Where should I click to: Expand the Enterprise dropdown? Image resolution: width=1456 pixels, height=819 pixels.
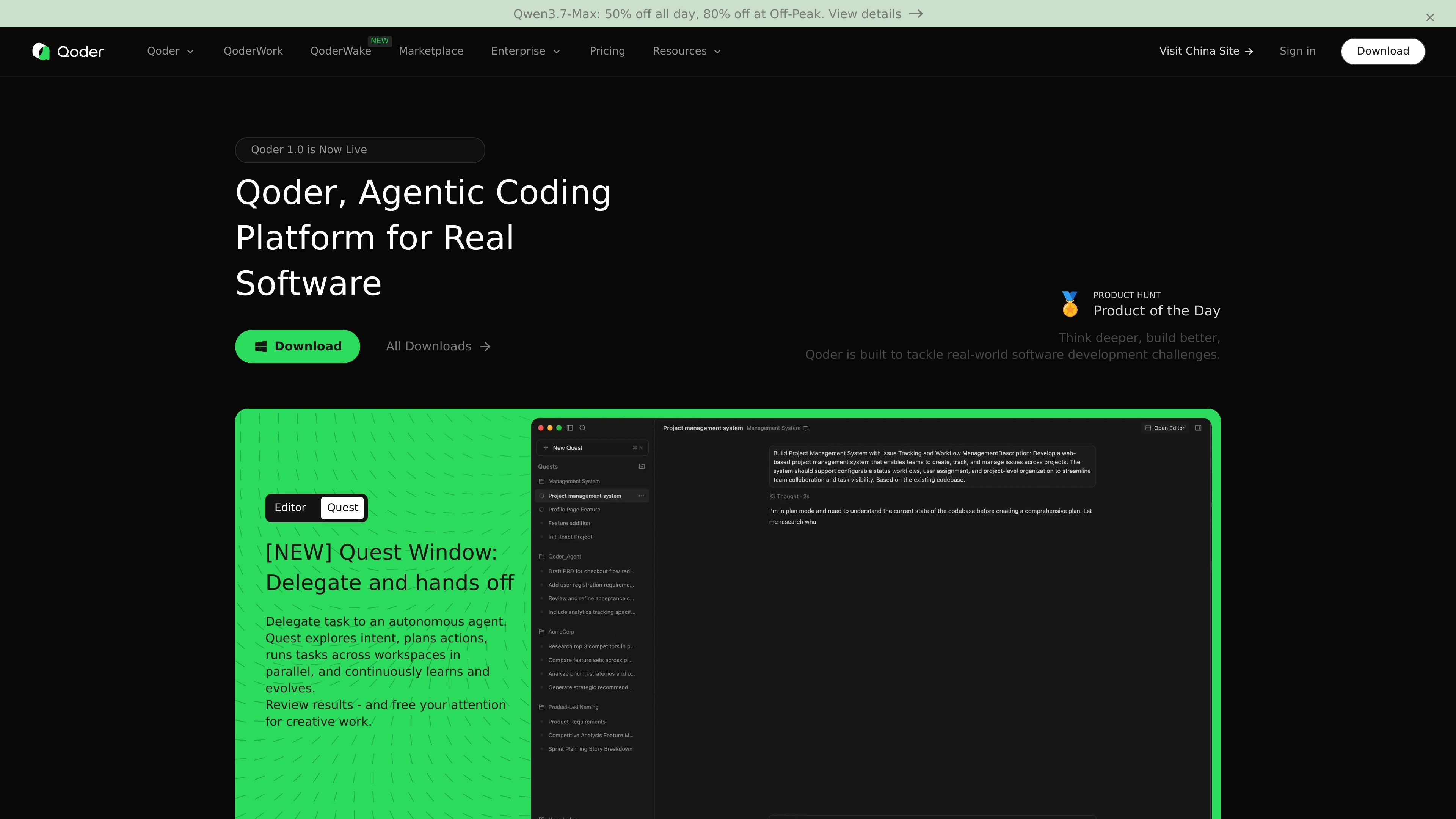[526, 52]
